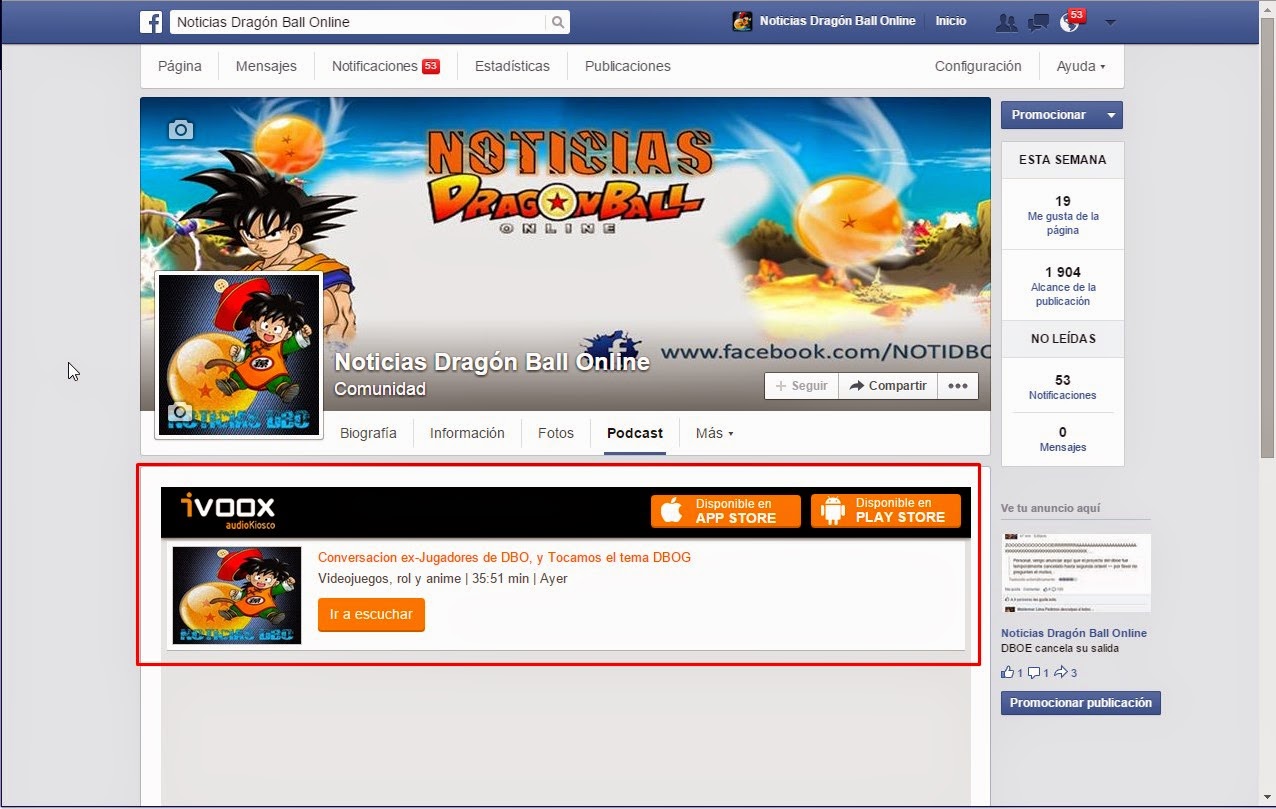Viewport: 1276px width, 809px height.
Task: Click Disponible en Play Store button
Action: click(x=886, y=511)
